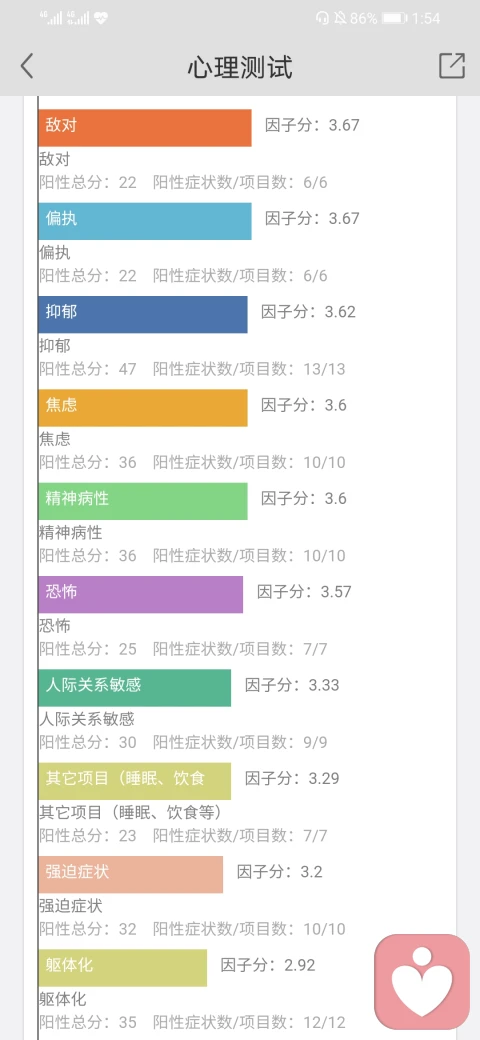
Task: Select the salmon 强迫症状 bar
Action: tap(131, 874)
